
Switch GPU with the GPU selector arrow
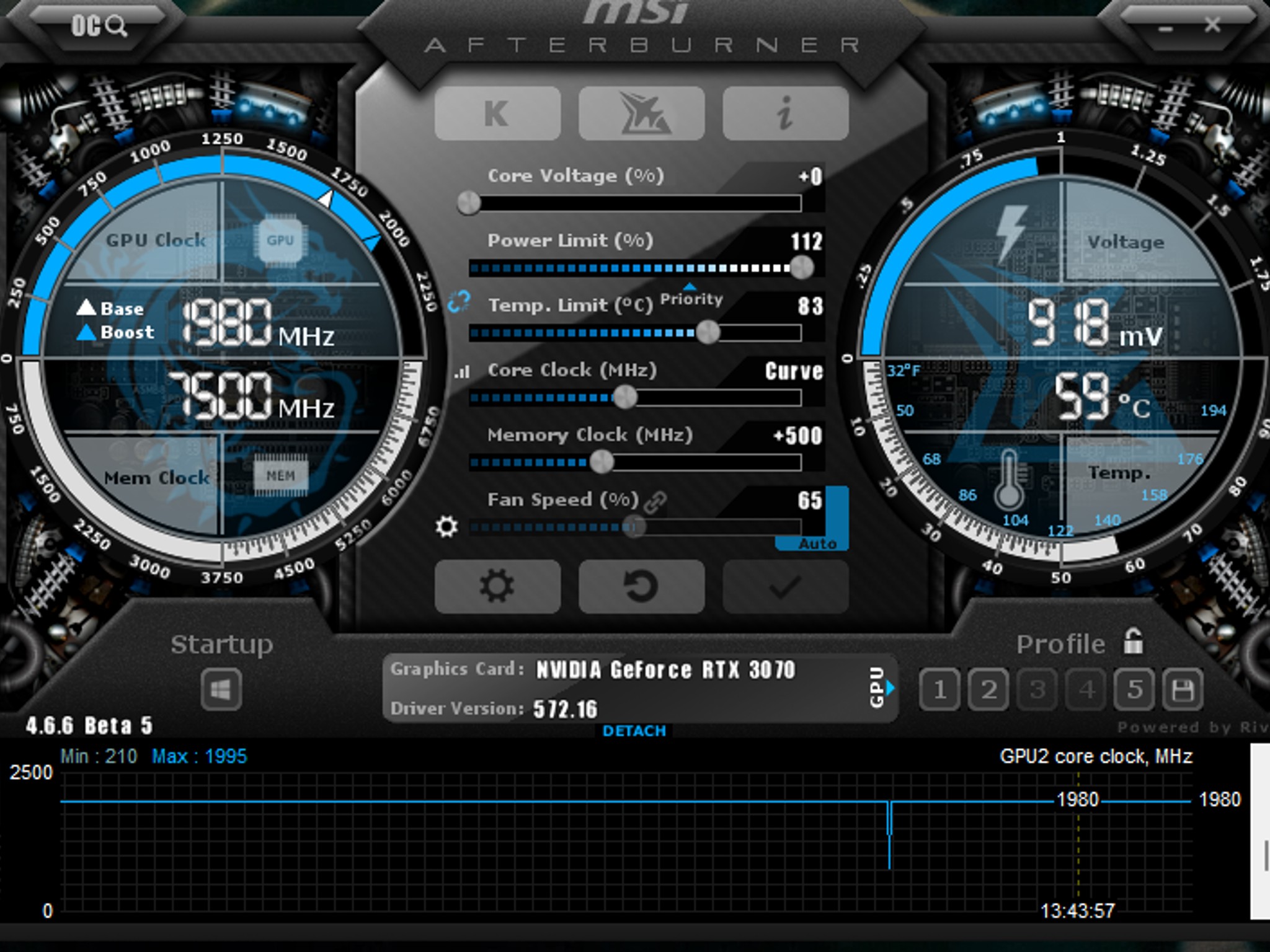[x=891, y=687]
